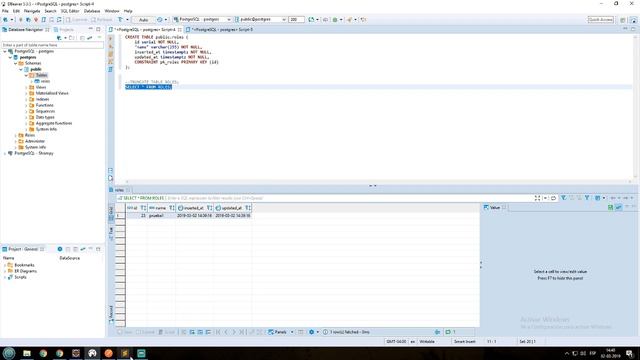The width and height of the screenshot is (640, 360).
Task: Click the link with editor icon in navigator
Action: click(89, 38)
